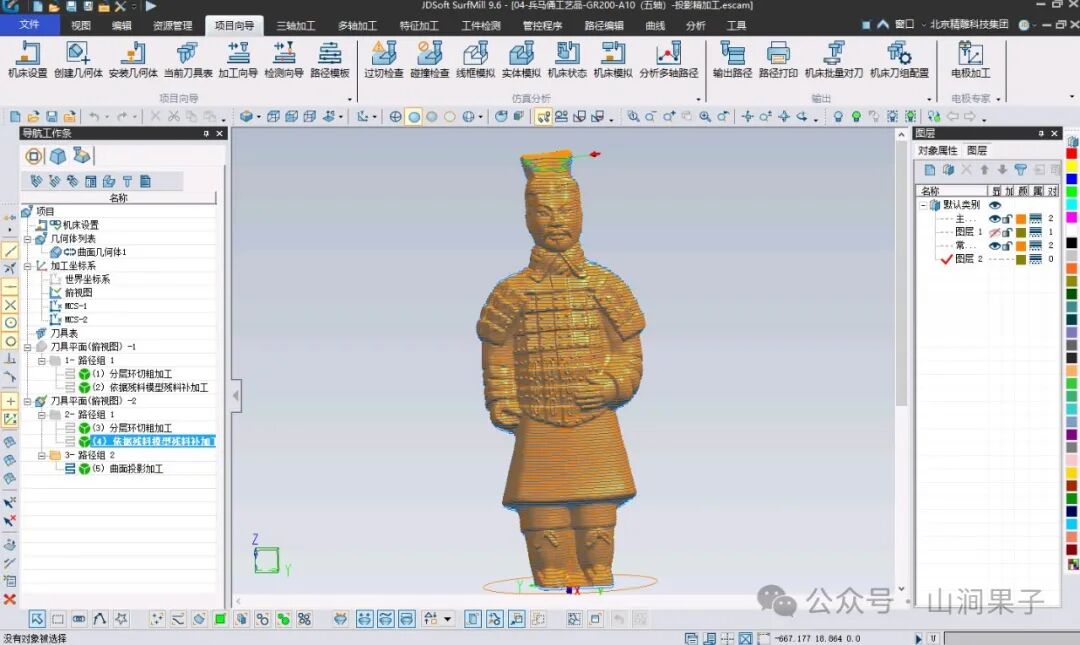Start the 检测向导 inspection wizard

(x=284, y=59)
